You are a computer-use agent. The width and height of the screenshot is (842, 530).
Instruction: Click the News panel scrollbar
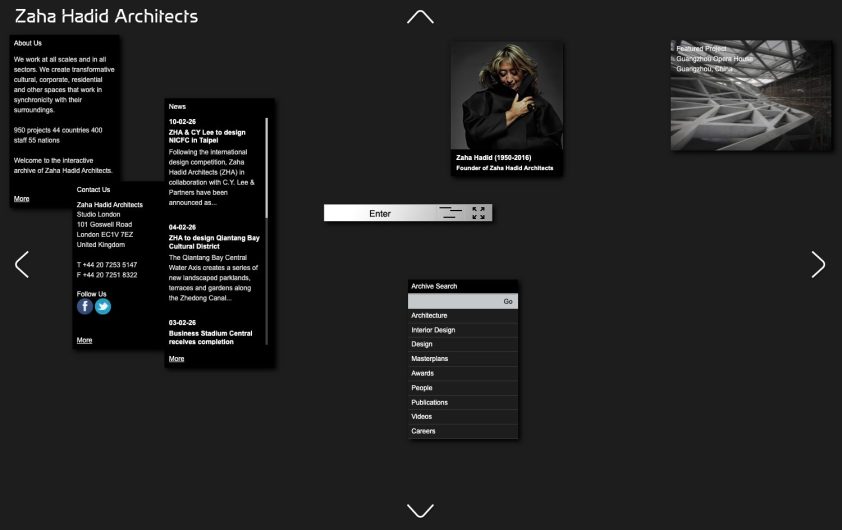coord(267,170)
